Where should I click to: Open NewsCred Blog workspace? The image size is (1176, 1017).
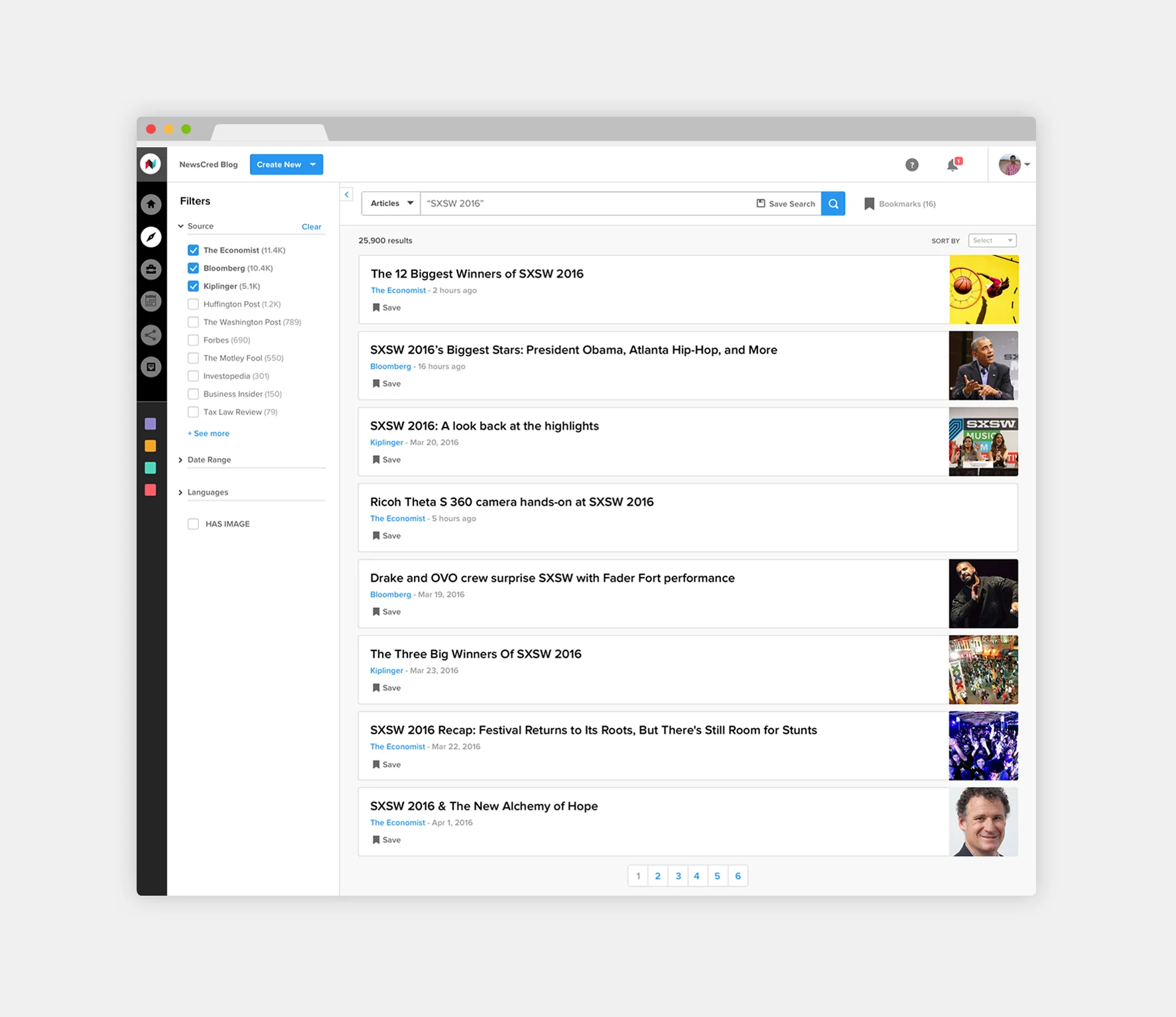(208, 164)
